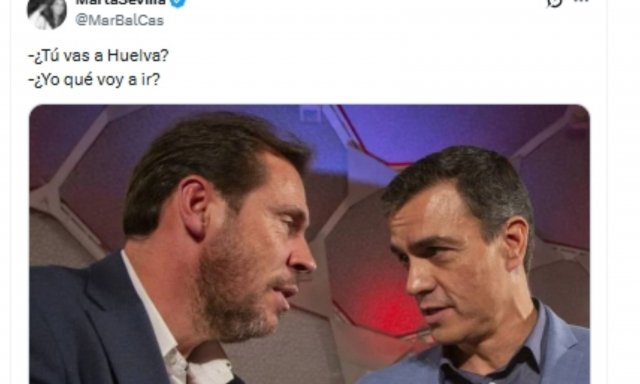Open the Grok explain icon on the post
The image size is (640, 384).
pyautogui.click(x=554, y=2)
